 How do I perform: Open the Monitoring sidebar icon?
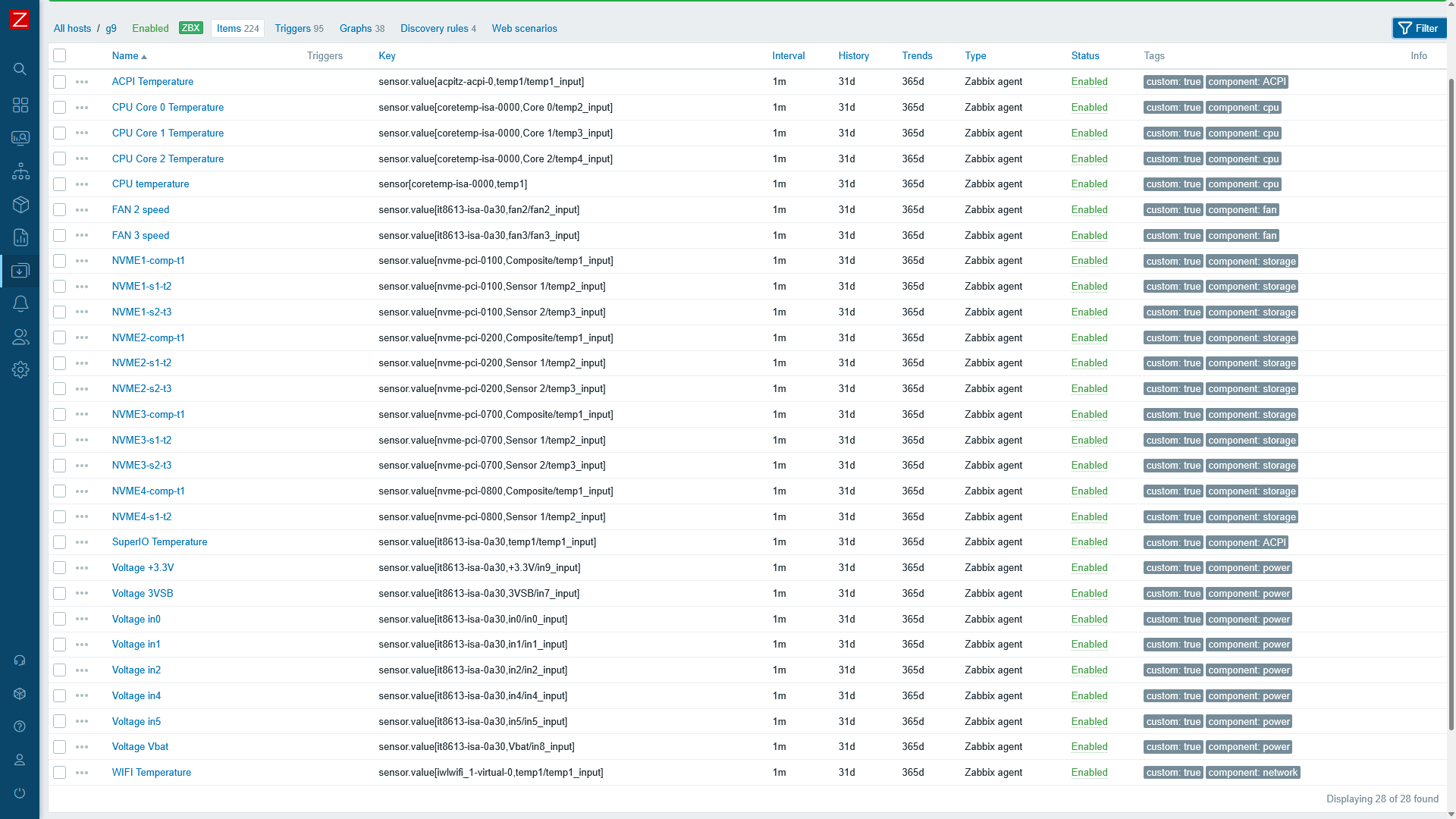click(x=20, y=138)
